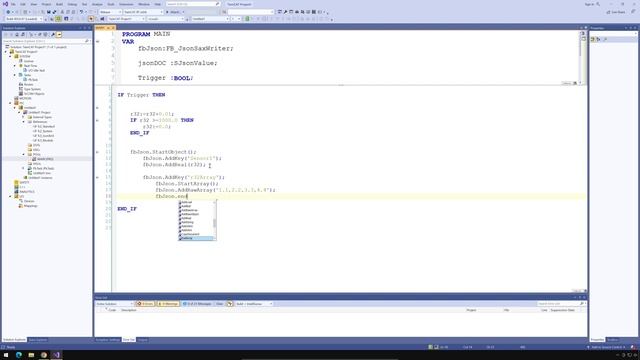The image size is (640, 360).
Task: Select MAIN (PRG) in Solution Explorer
Action: tap(45, 159)
